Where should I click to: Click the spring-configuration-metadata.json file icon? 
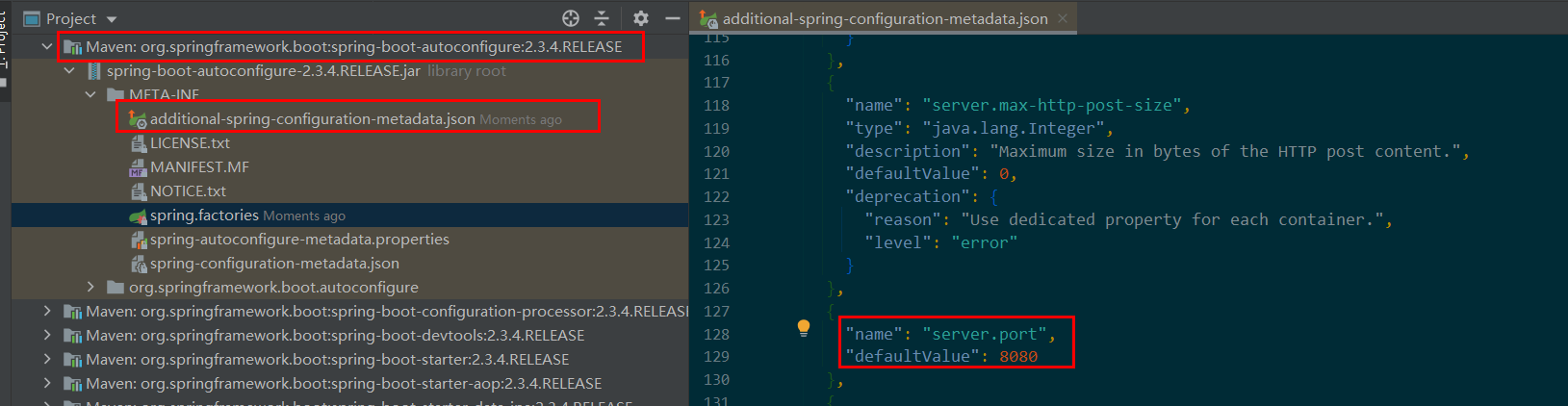coord(138,264)
